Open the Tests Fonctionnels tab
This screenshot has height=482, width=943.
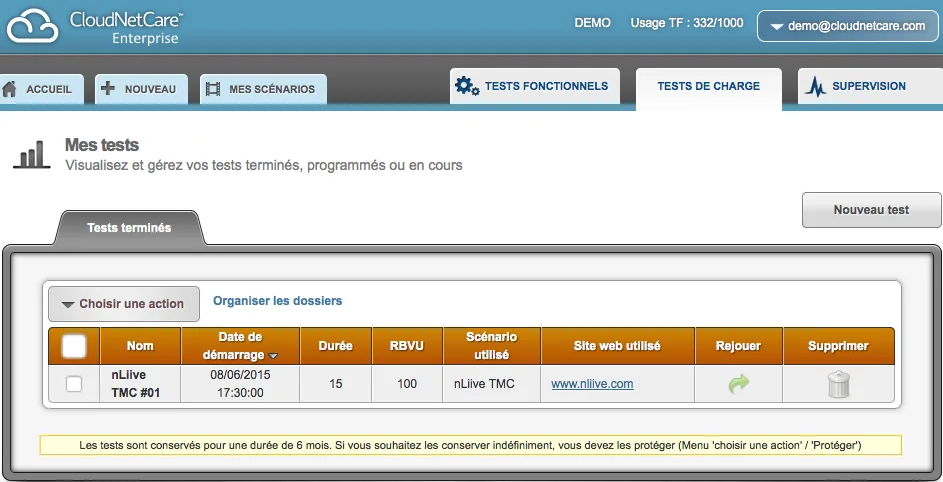535,86
